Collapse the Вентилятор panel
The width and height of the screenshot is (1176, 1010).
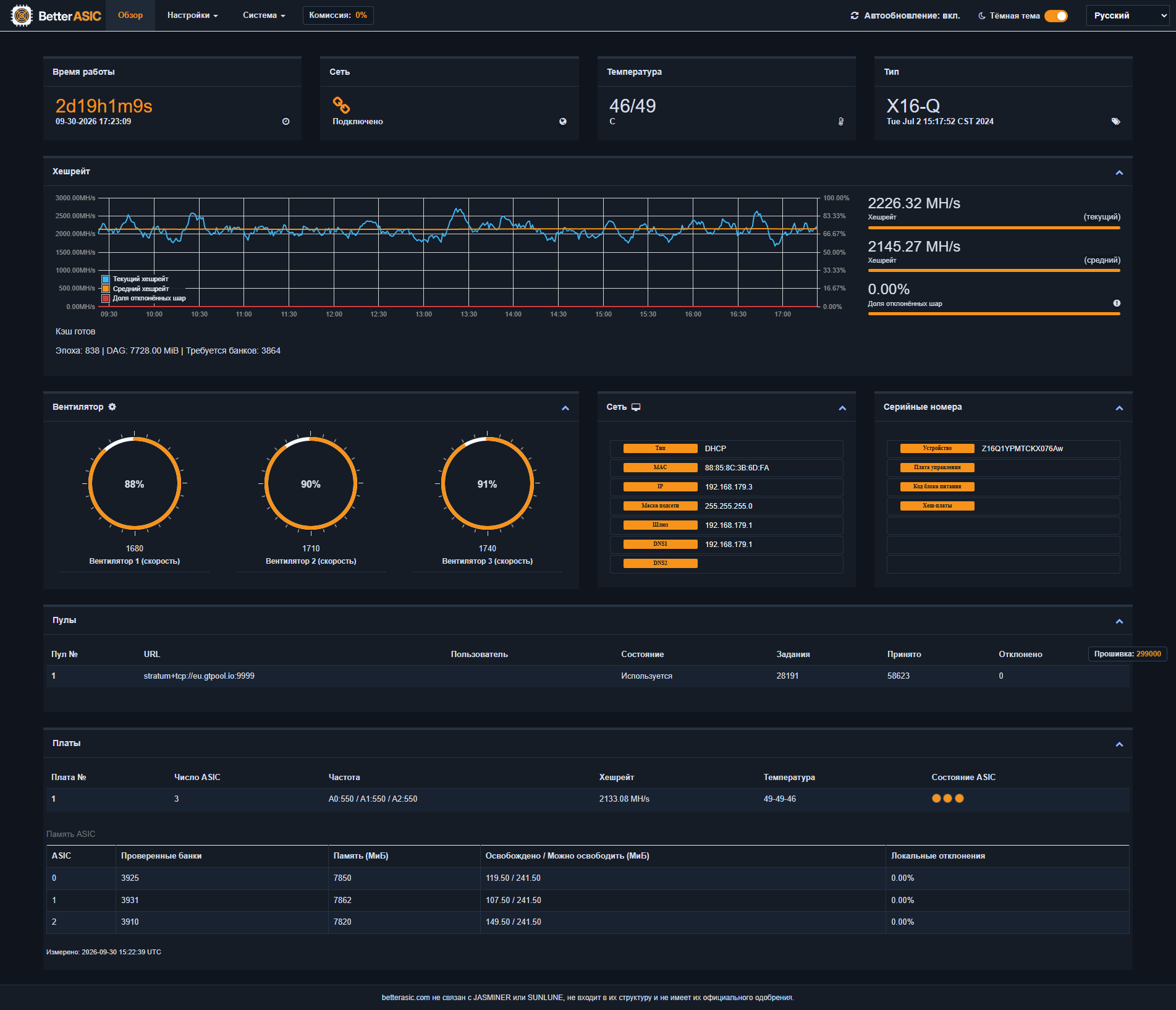565,408
